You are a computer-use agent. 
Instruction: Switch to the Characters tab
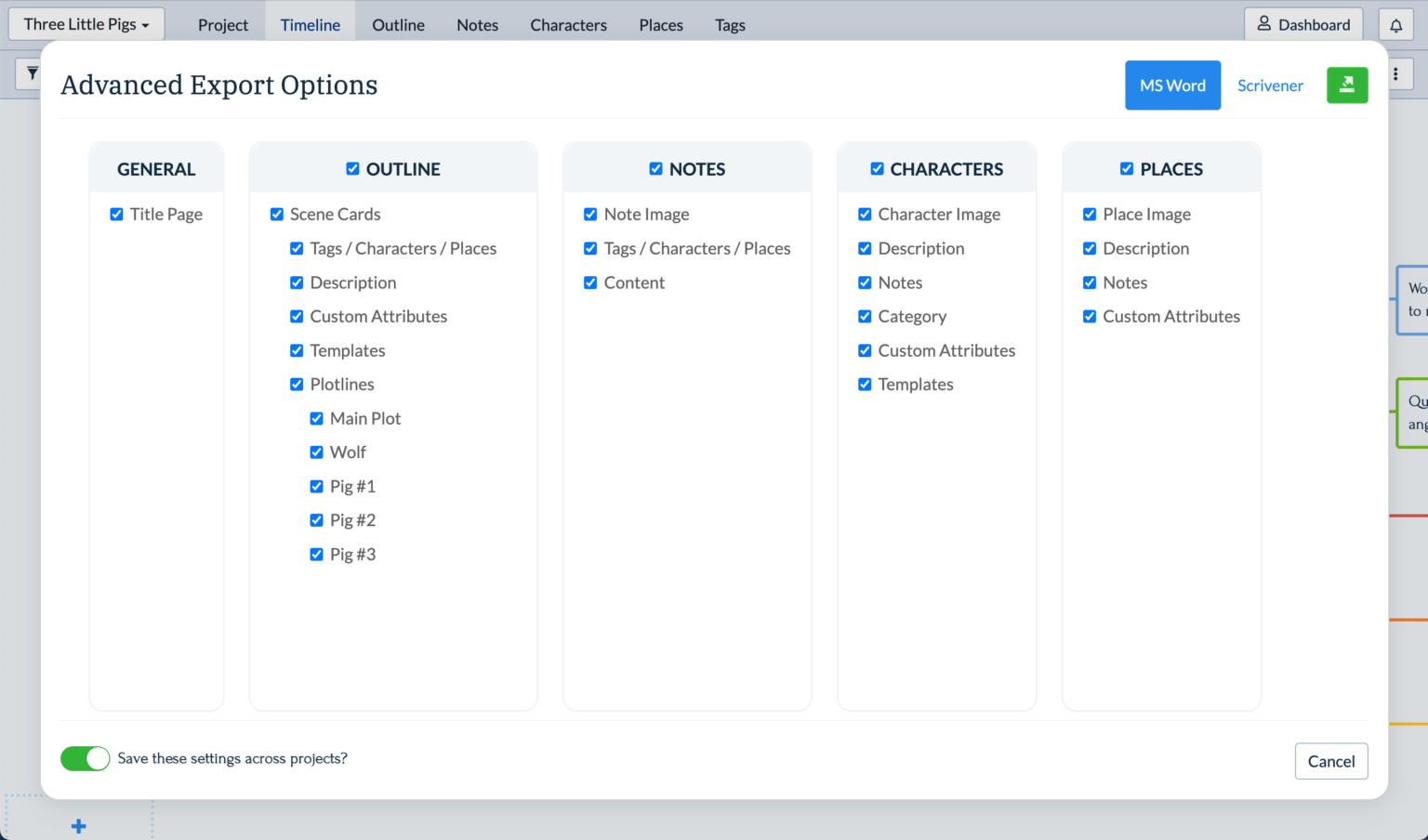(x=568, y=24)
